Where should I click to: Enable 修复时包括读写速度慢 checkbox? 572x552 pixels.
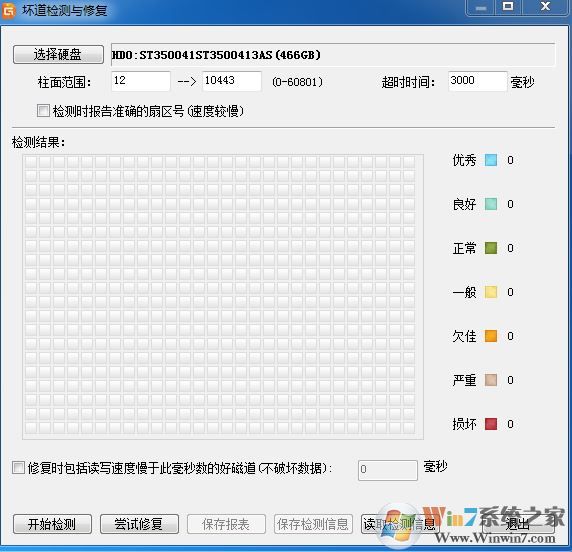point(18,468)
